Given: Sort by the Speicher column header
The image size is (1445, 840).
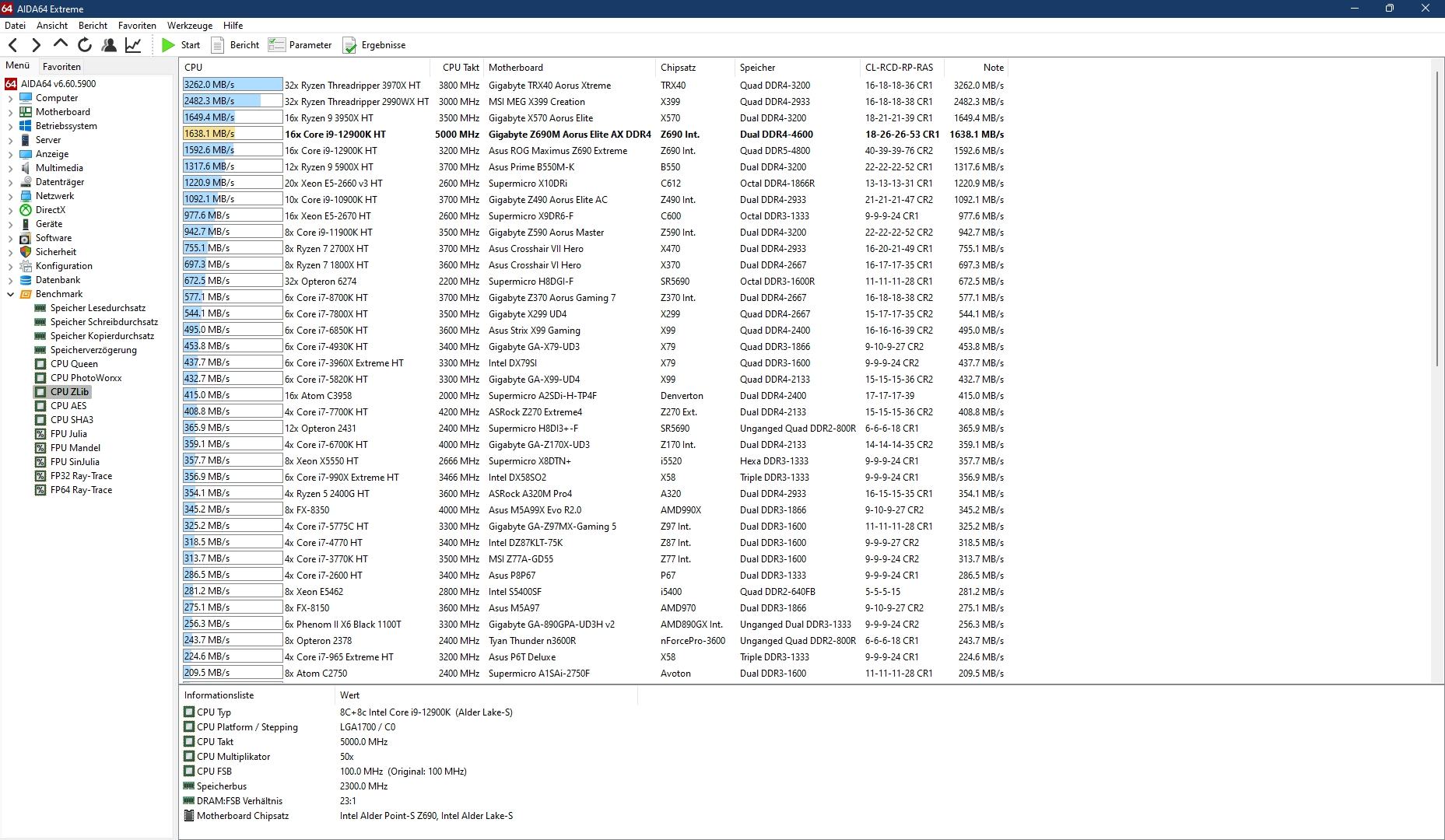Looking at the screenshot, I should 798,68.
